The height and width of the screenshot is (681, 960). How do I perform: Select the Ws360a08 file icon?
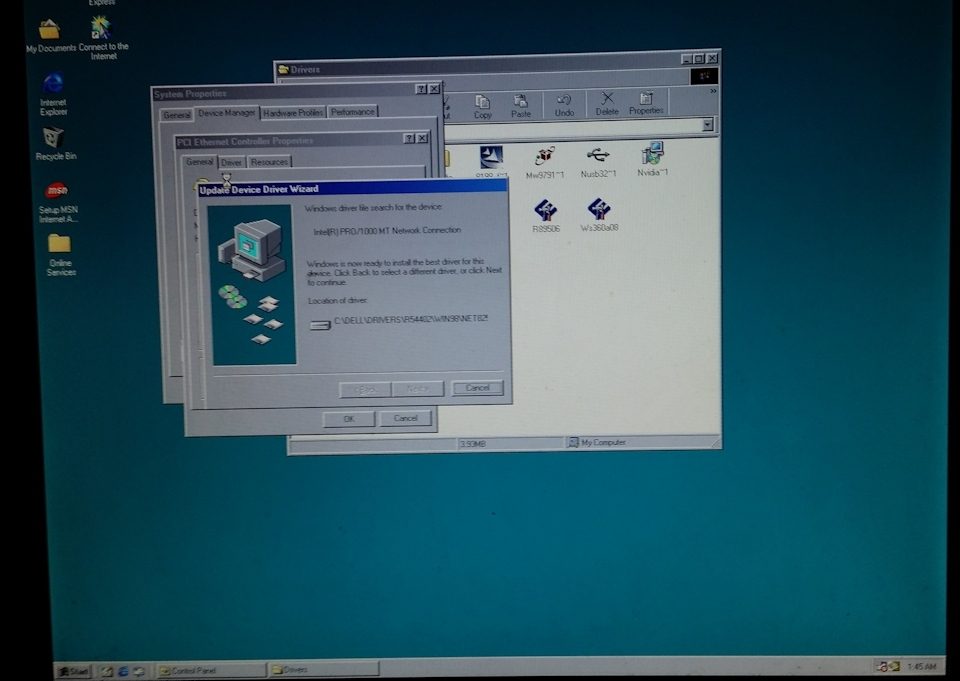[x=599, y=214]
